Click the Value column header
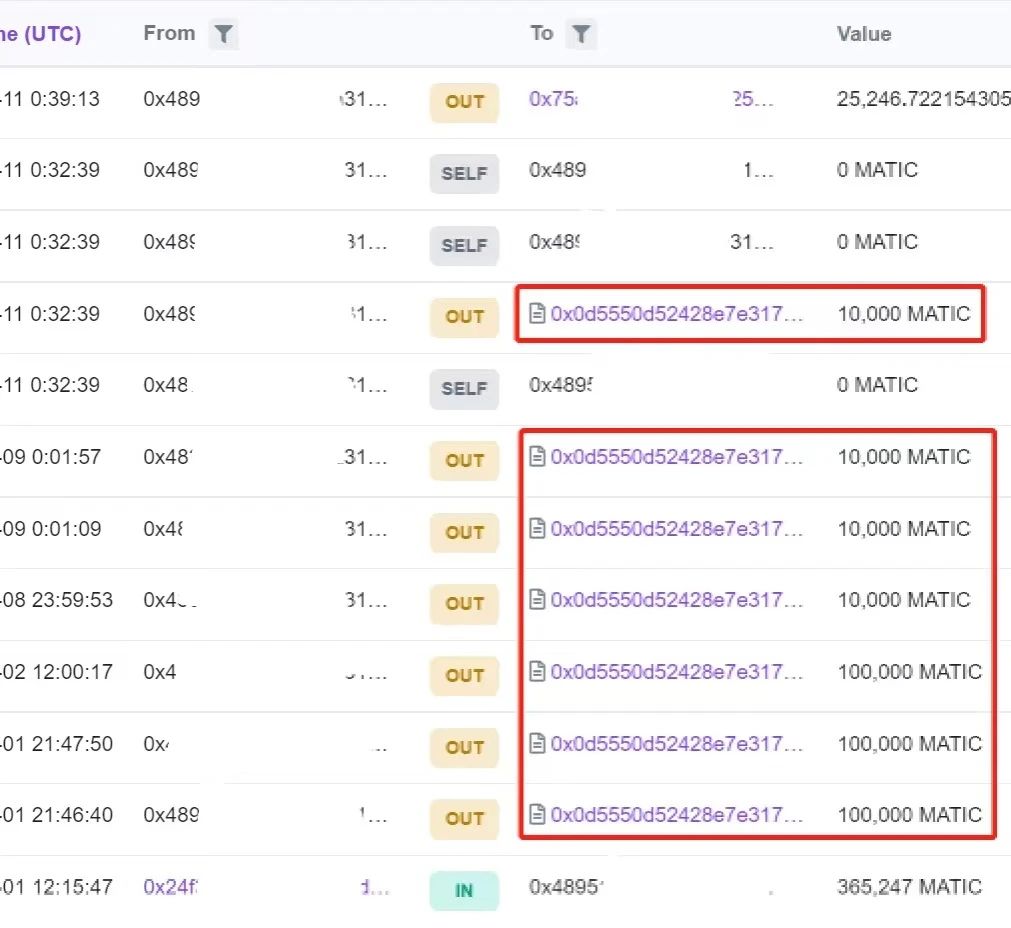 [x=863, y=34]
